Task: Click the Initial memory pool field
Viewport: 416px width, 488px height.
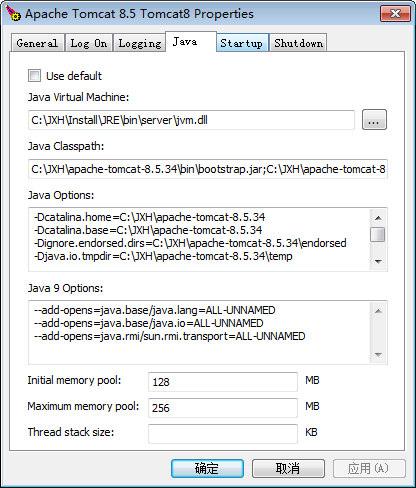Action: pos(223,382)
